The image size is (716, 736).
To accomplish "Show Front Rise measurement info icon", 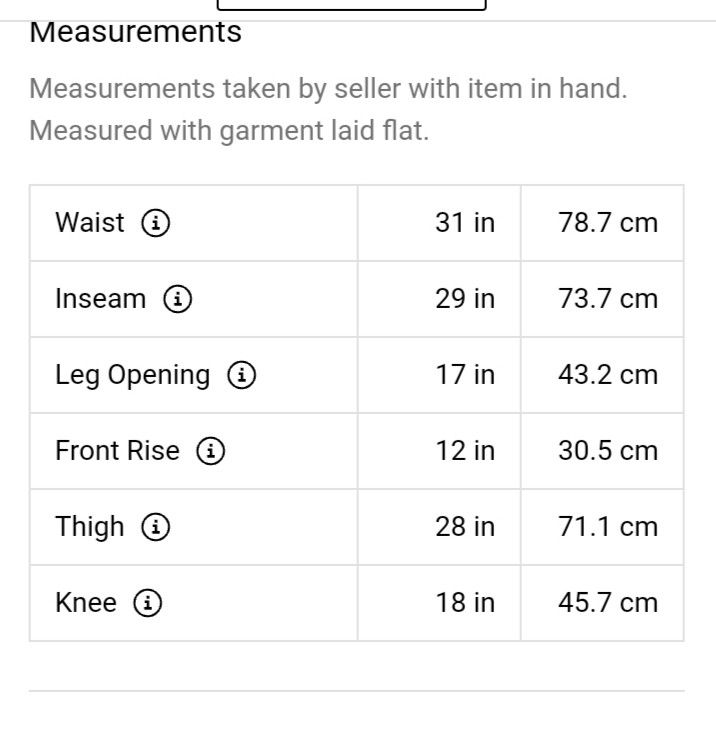I will pos(210,451).
